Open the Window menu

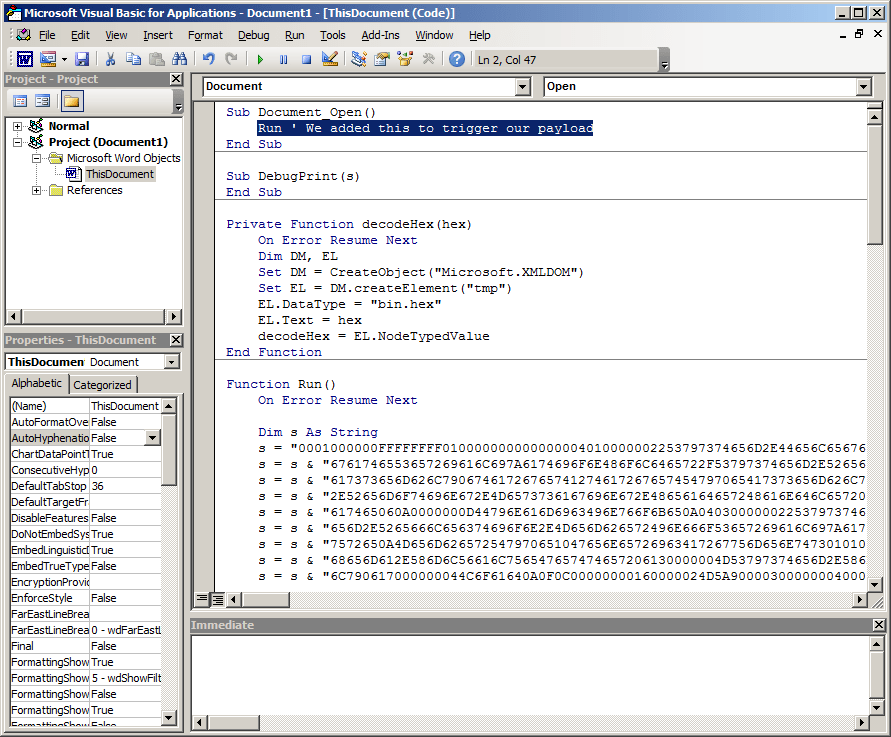[434, 35]
